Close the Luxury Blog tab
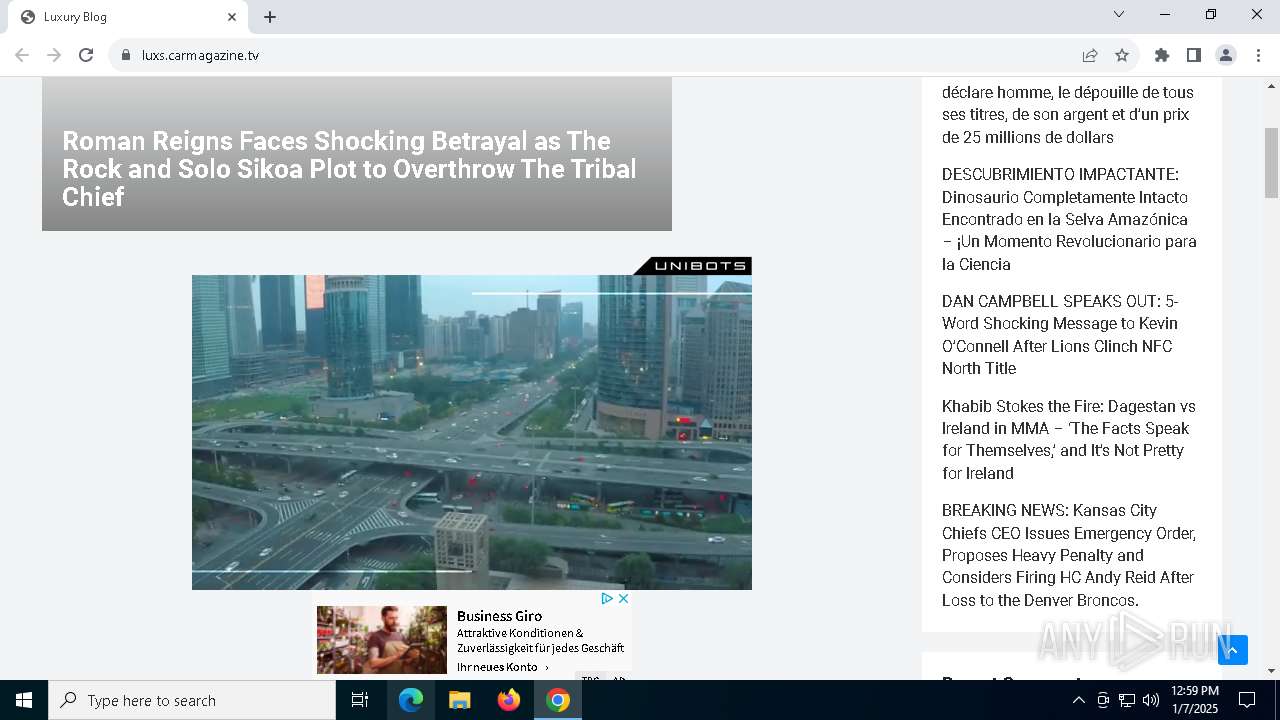Viewport: 1280px width, 720px height. pos(232,17)
